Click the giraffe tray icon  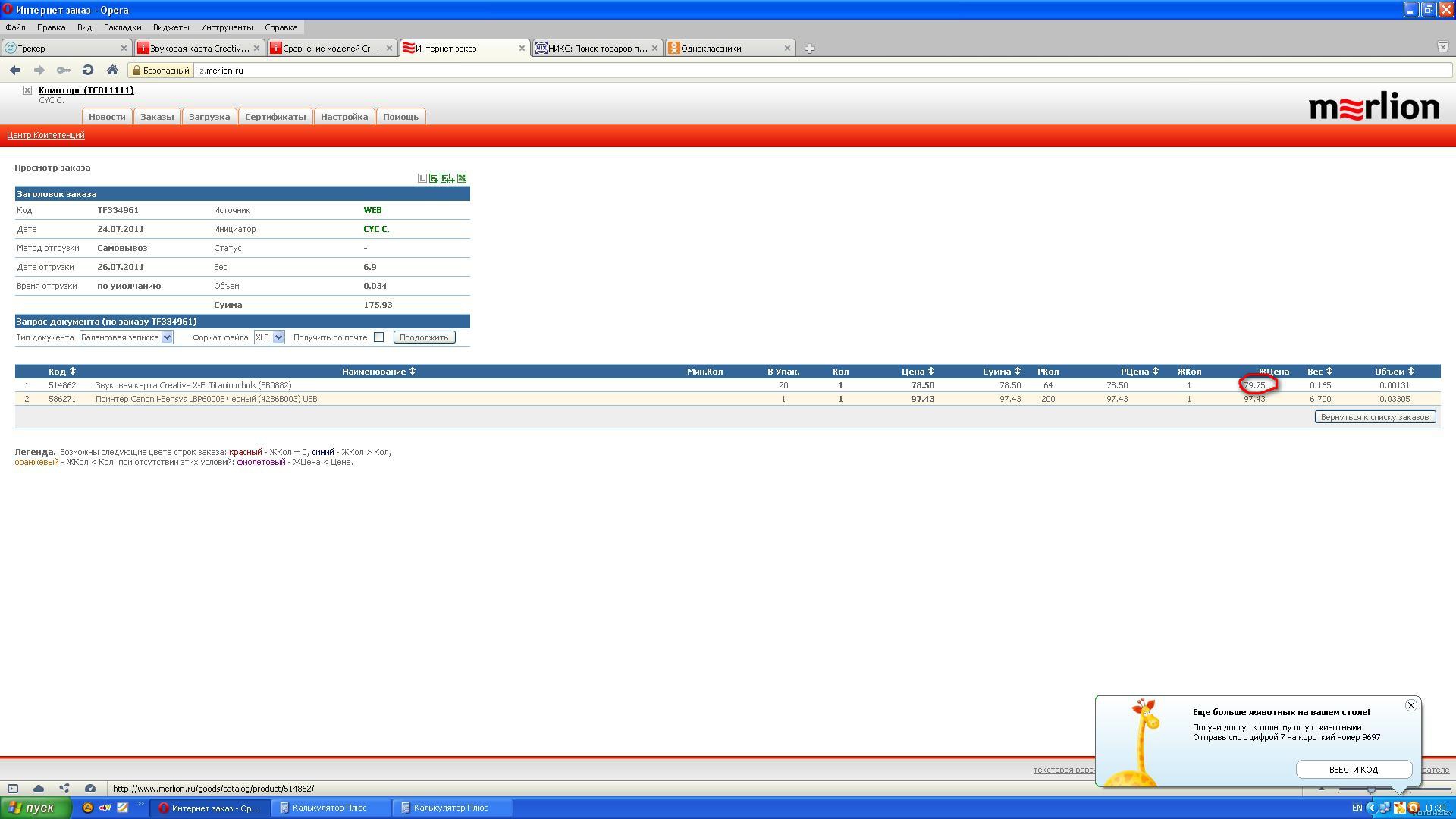(1399, 808)
